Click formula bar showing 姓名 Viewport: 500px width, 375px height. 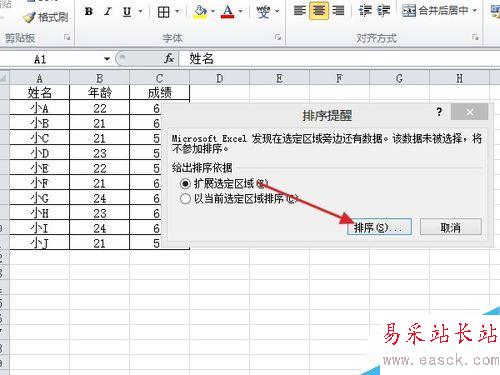coord(340,59)
